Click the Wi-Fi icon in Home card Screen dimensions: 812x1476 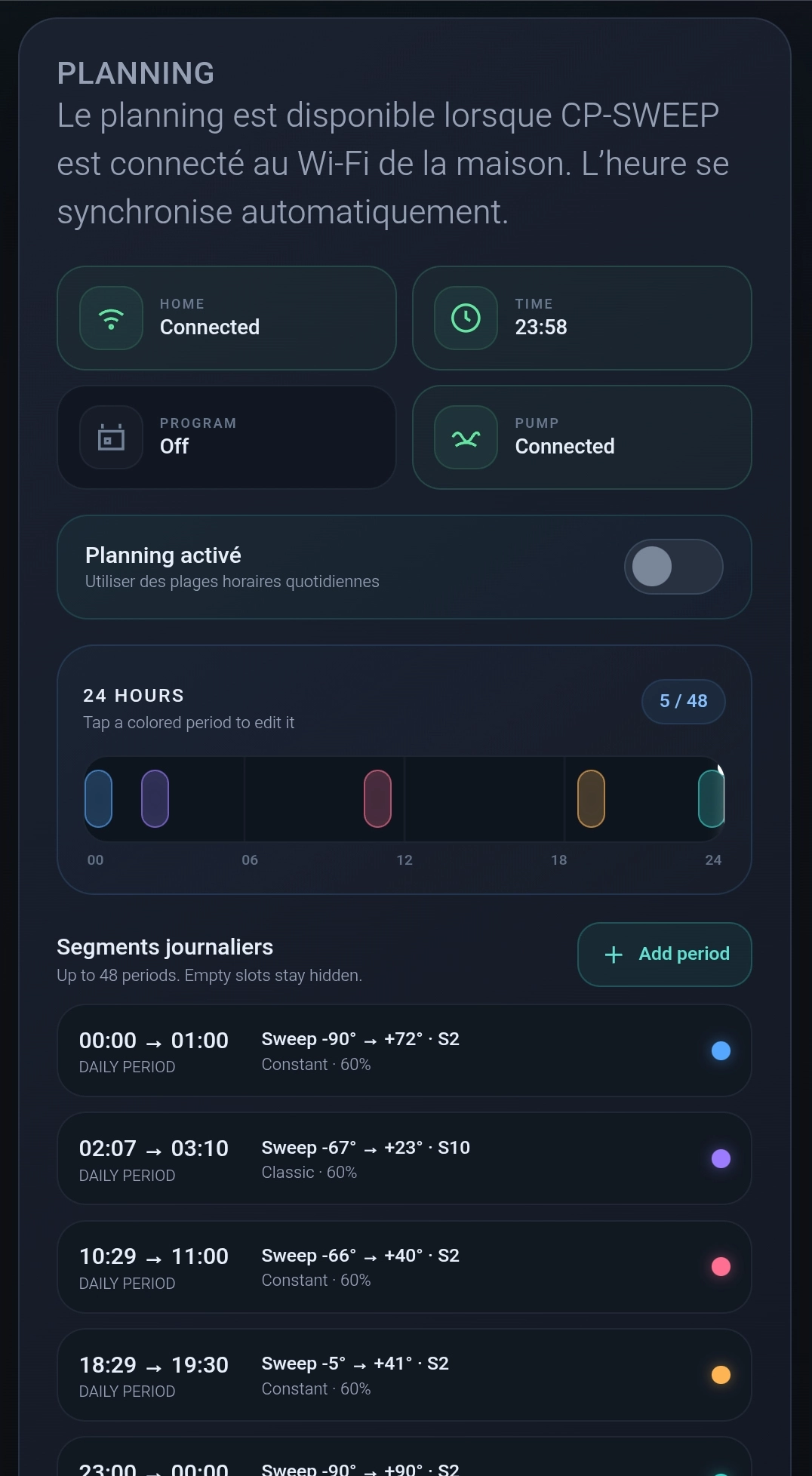coord(111,318)
